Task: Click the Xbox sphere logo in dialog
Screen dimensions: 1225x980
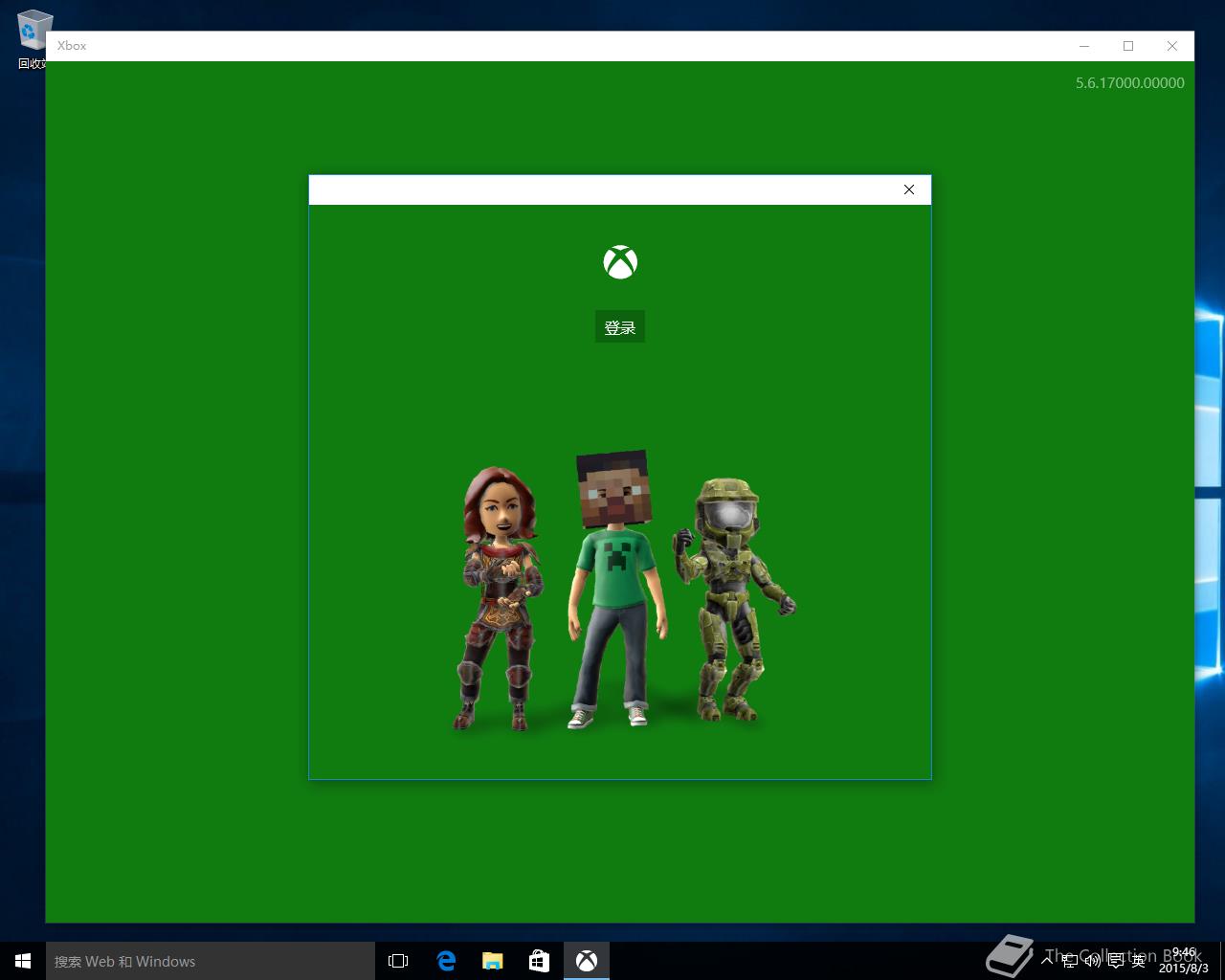Action: point(620,261)
